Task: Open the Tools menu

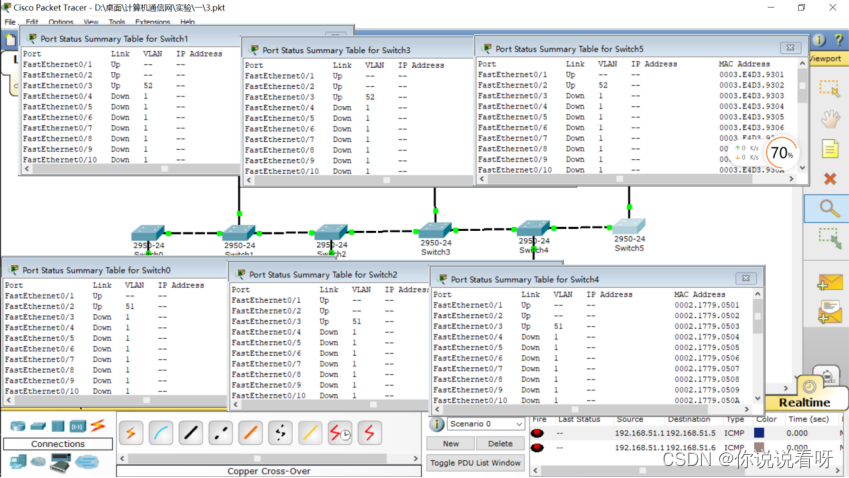Action: tap(117, 22)
